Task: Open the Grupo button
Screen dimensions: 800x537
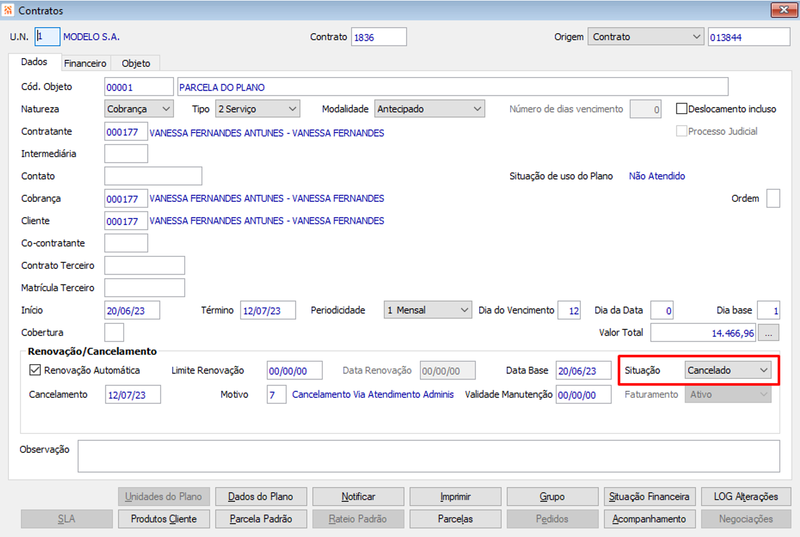Action: click(552, 496)
